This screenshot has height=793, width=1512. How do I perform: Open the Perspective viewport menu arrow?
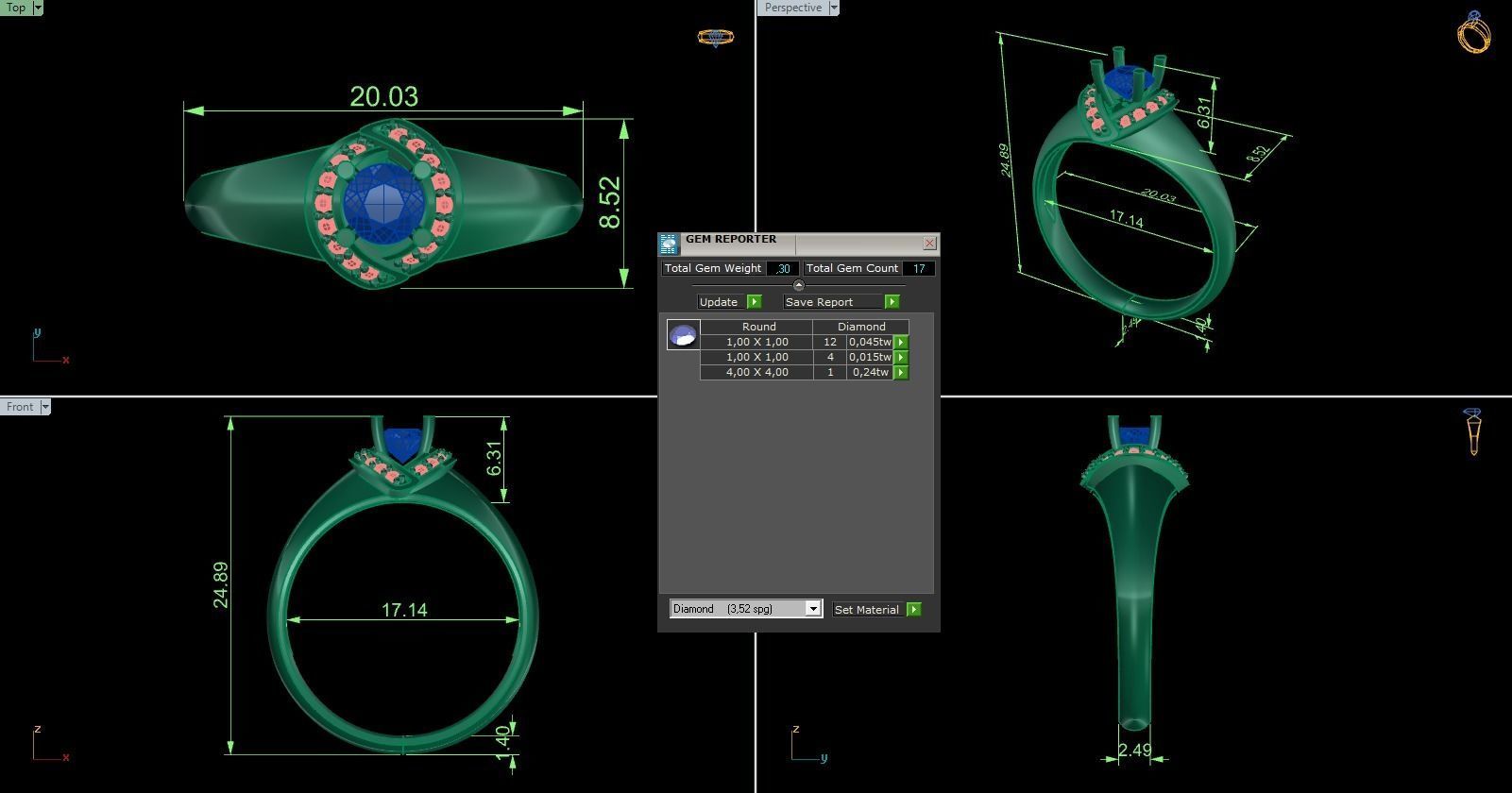coord(833,8)
